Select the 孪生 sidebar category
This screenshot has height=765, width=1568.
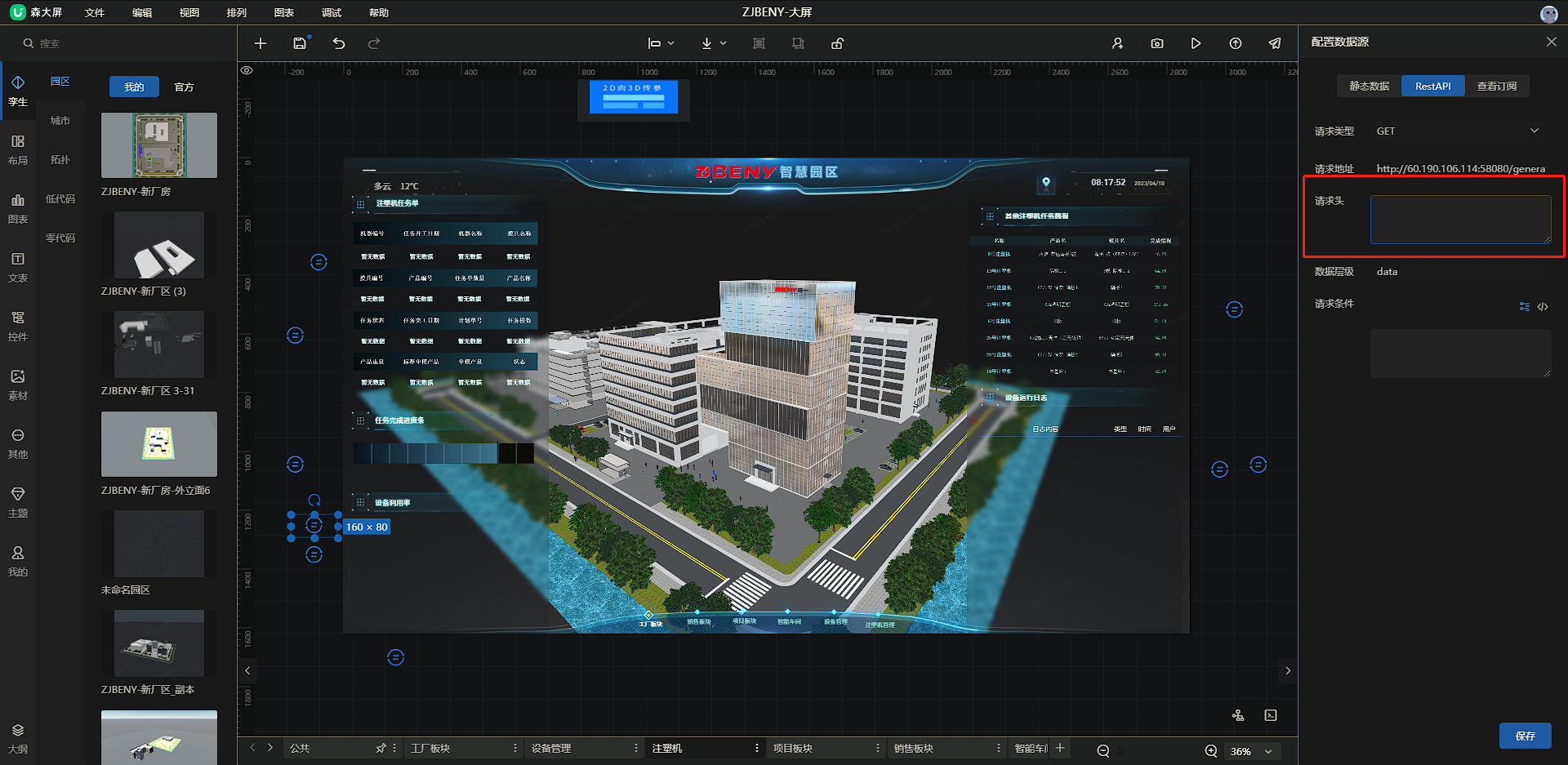(18, 91)
